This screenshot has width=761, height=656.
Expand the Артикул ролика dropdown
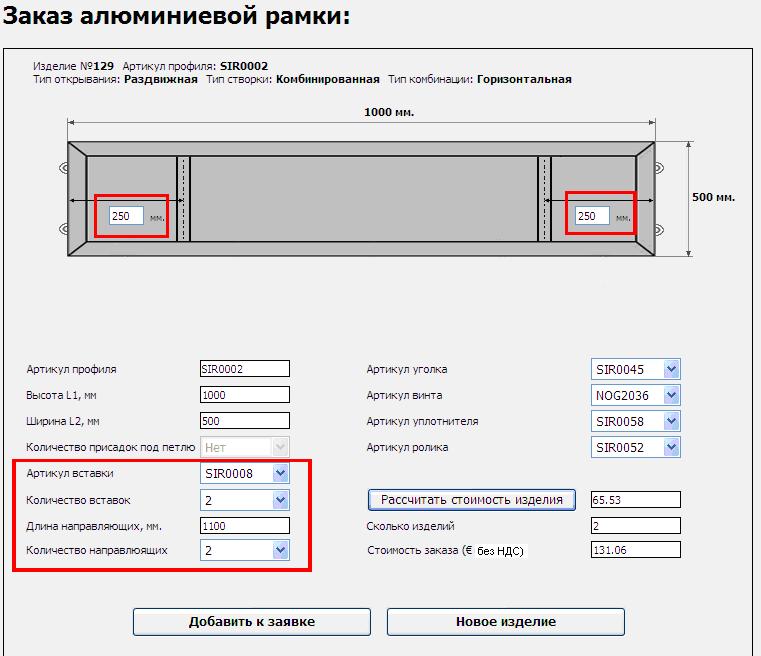(636, 447)
